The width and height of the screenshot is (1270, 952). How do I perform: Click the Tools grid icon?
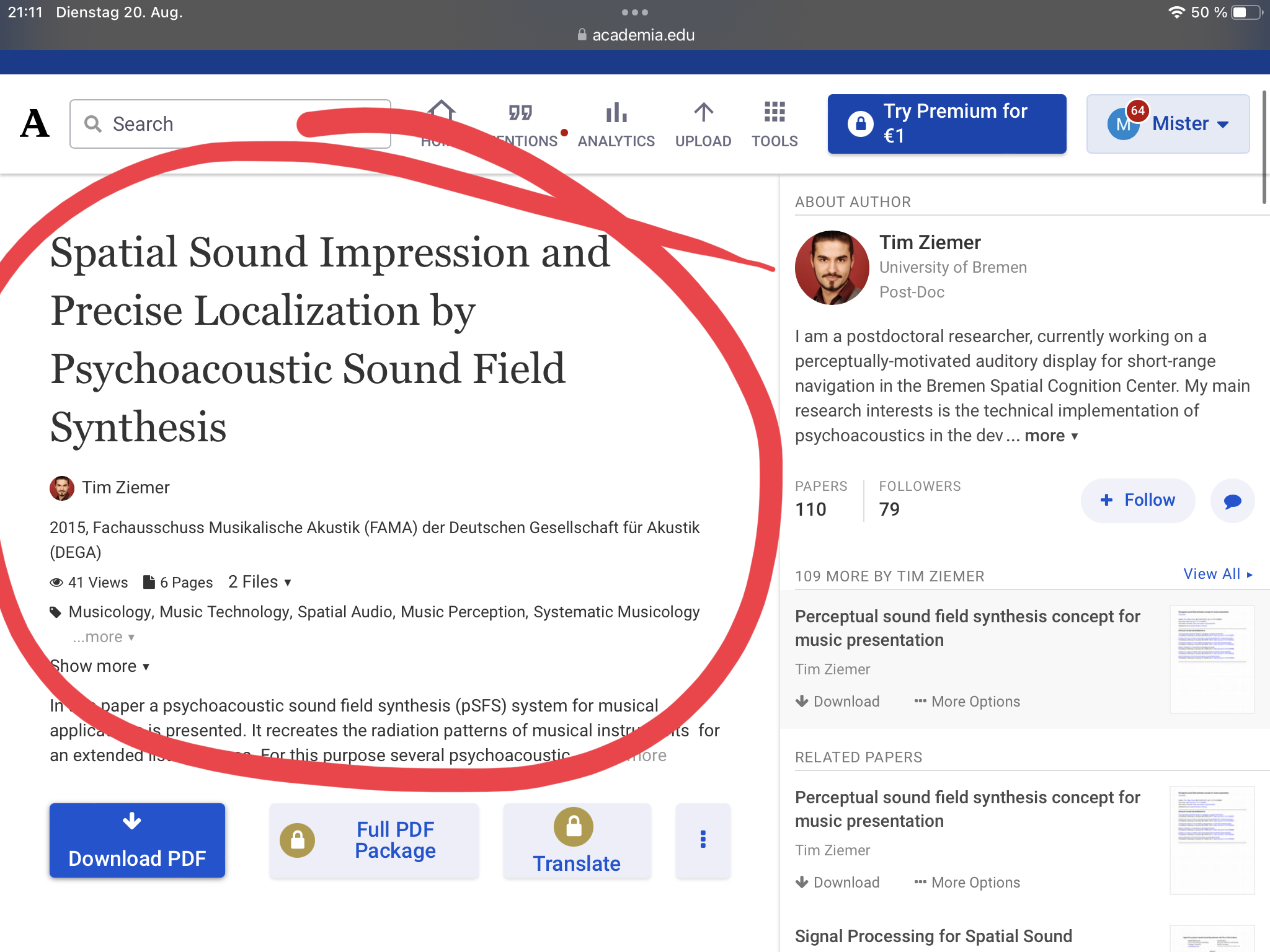(x=775, y=112)
